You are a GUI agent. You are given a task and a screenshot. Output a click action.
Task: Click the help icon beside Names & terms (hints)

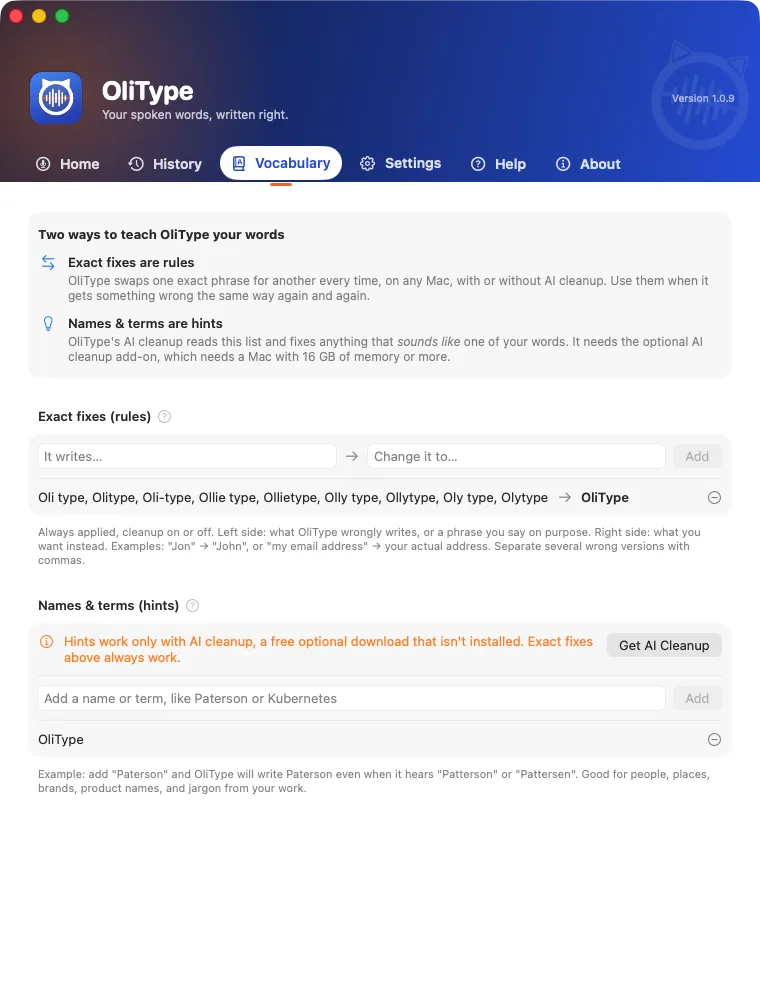[x=193, y=605]
